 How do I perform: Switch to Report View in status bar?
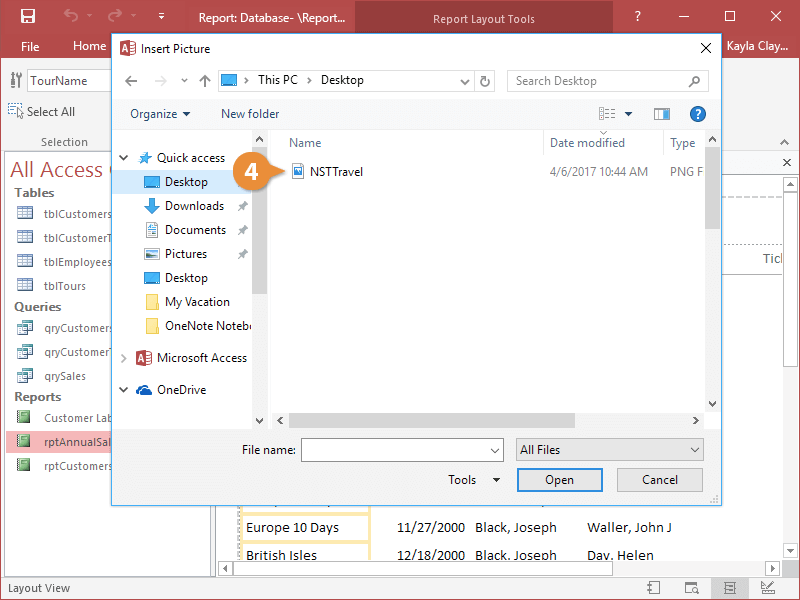(x=653, y=588)
